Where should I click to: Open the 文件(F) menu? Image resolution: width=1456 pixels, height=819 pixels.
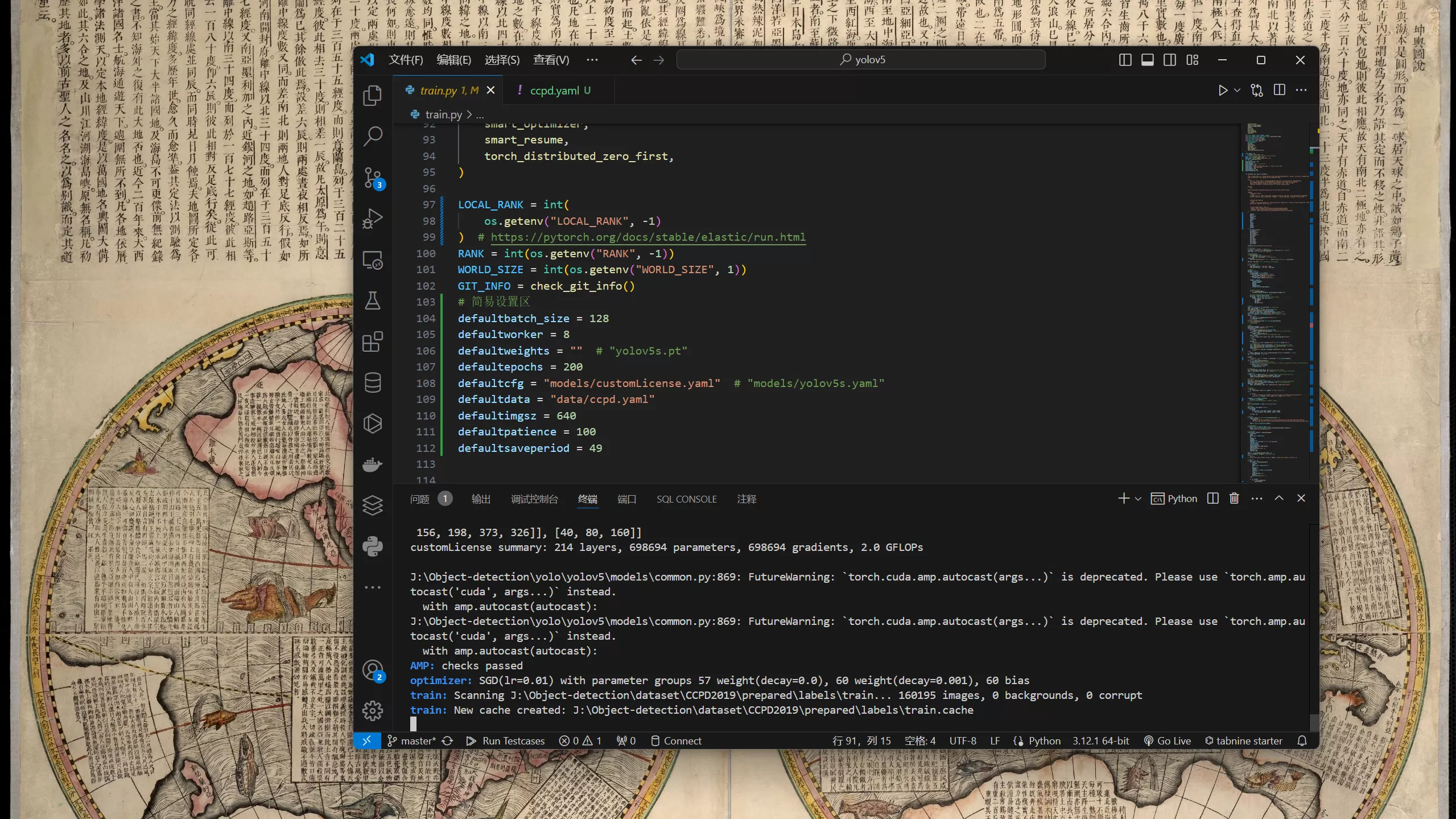406,60
